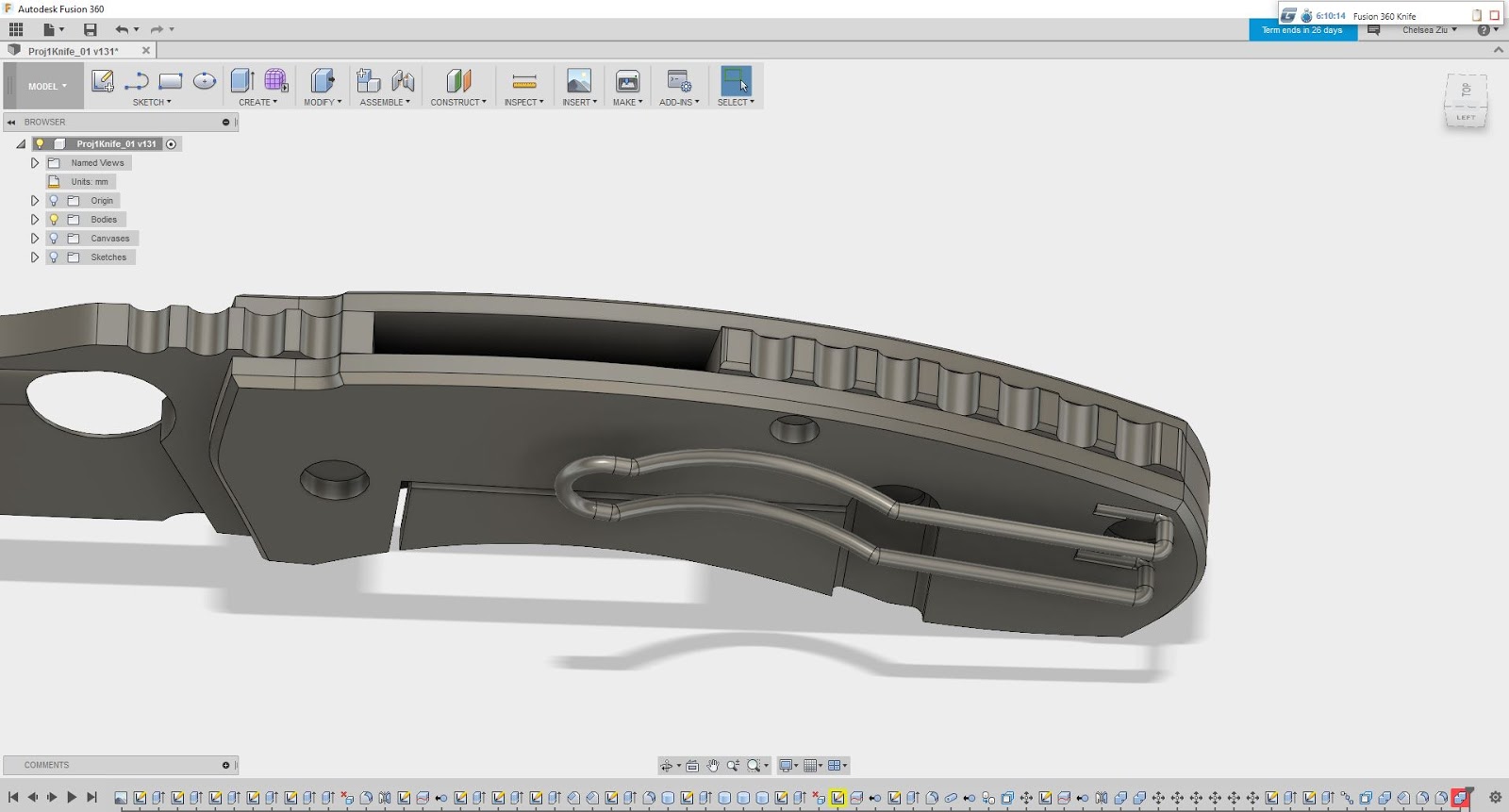This screenshot has width=1509, height=812.
Task: Click the Joint icon in Assemble
Action: pos(403,81)
